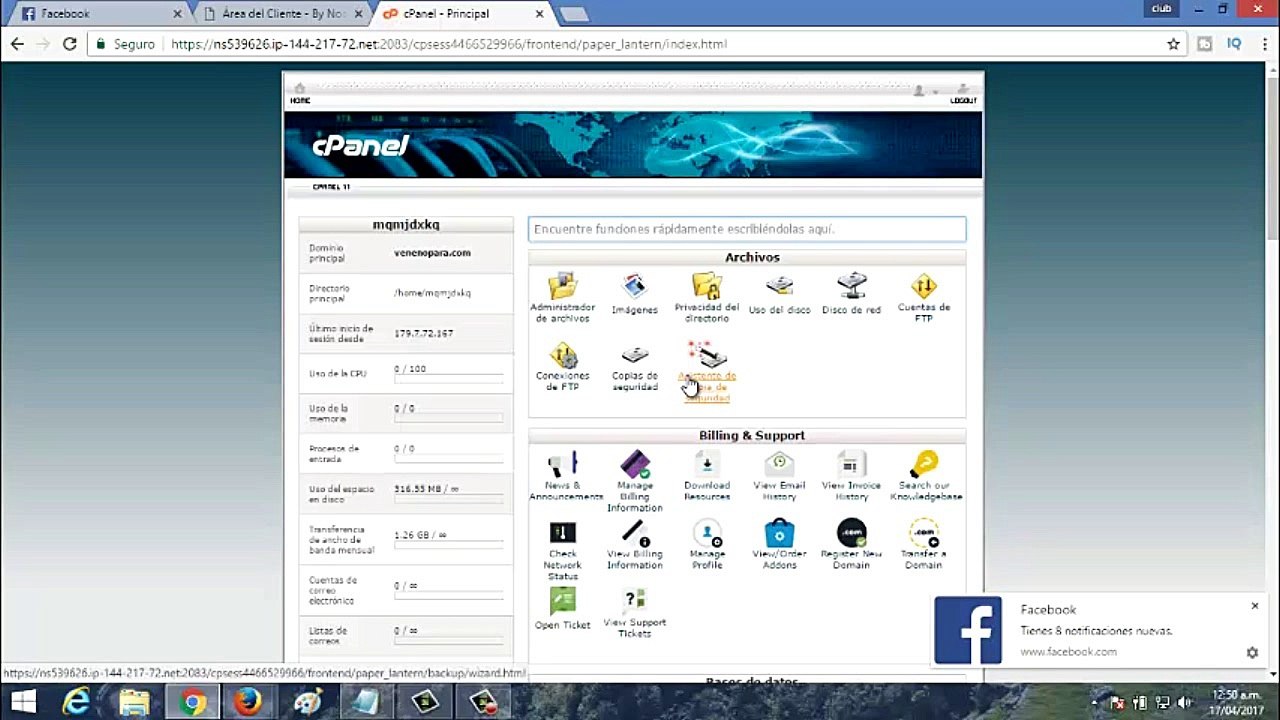Open the Windows Start menu
The height and width of the screenshot is (720, 1280).
[23, 702]
